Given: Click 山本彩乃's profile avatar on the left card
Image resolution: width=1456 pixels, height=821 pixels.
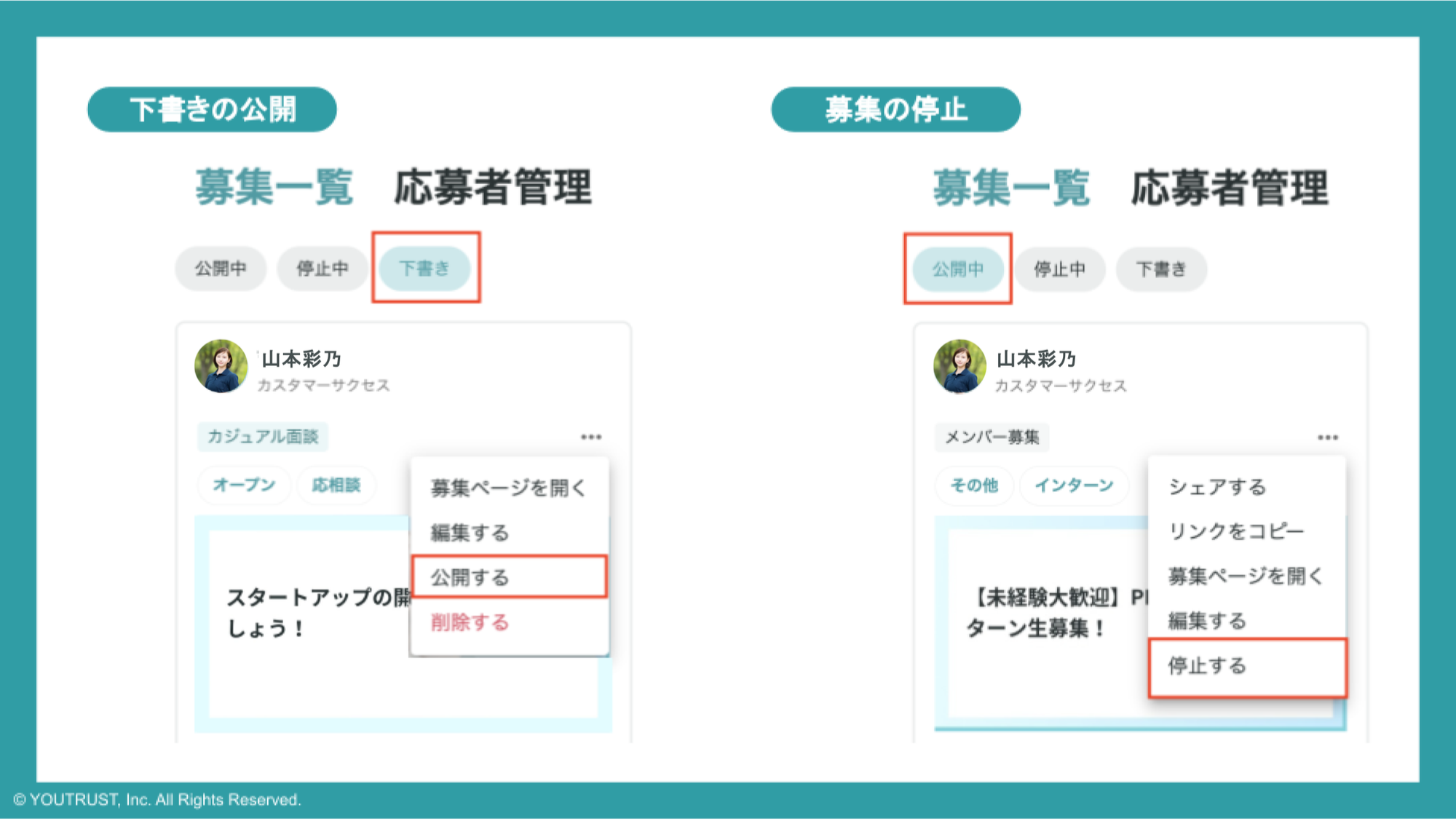Looking at the screenshot, I should (221, 367).
